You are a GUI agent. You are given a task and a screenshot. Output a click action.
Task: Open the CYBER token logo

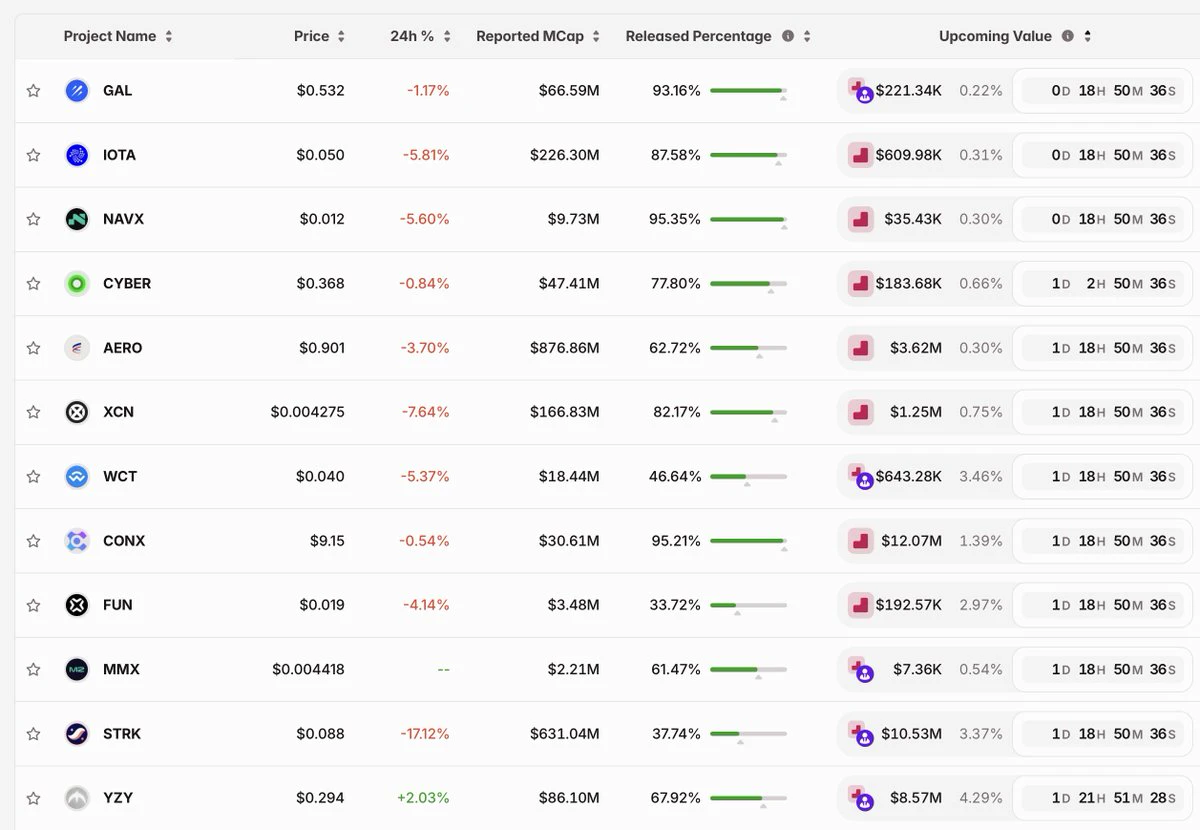[x=77, y=284]
